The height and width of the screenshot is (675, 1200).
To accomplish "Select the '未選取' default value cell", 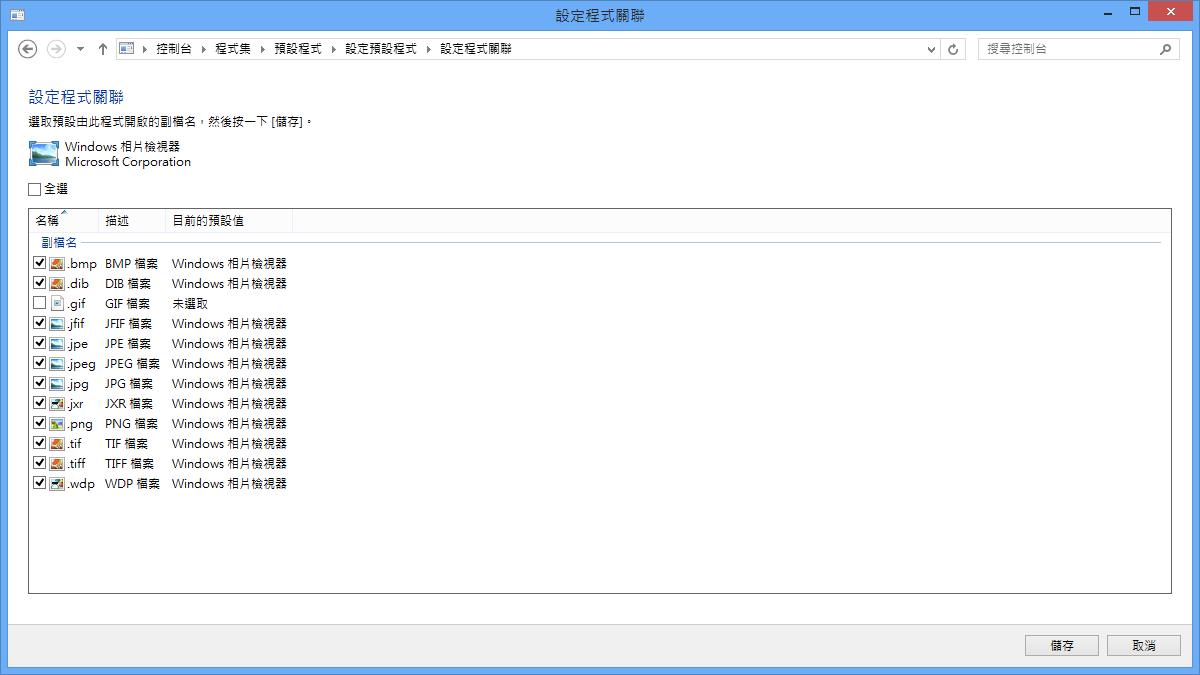I will pyautogui.click(x=190, y=303).
